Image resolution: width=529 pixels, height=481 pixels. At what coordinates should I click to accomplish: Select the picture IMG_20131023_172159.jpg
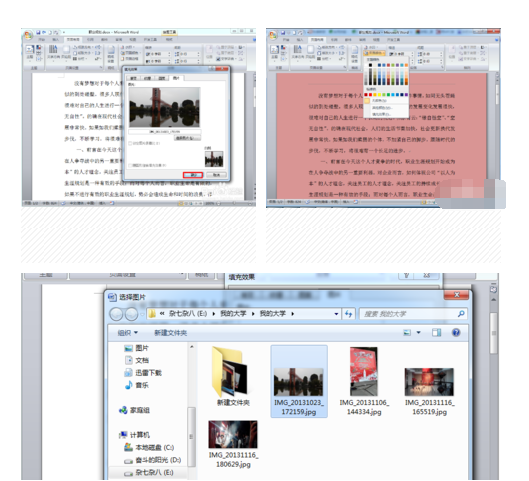299,381
